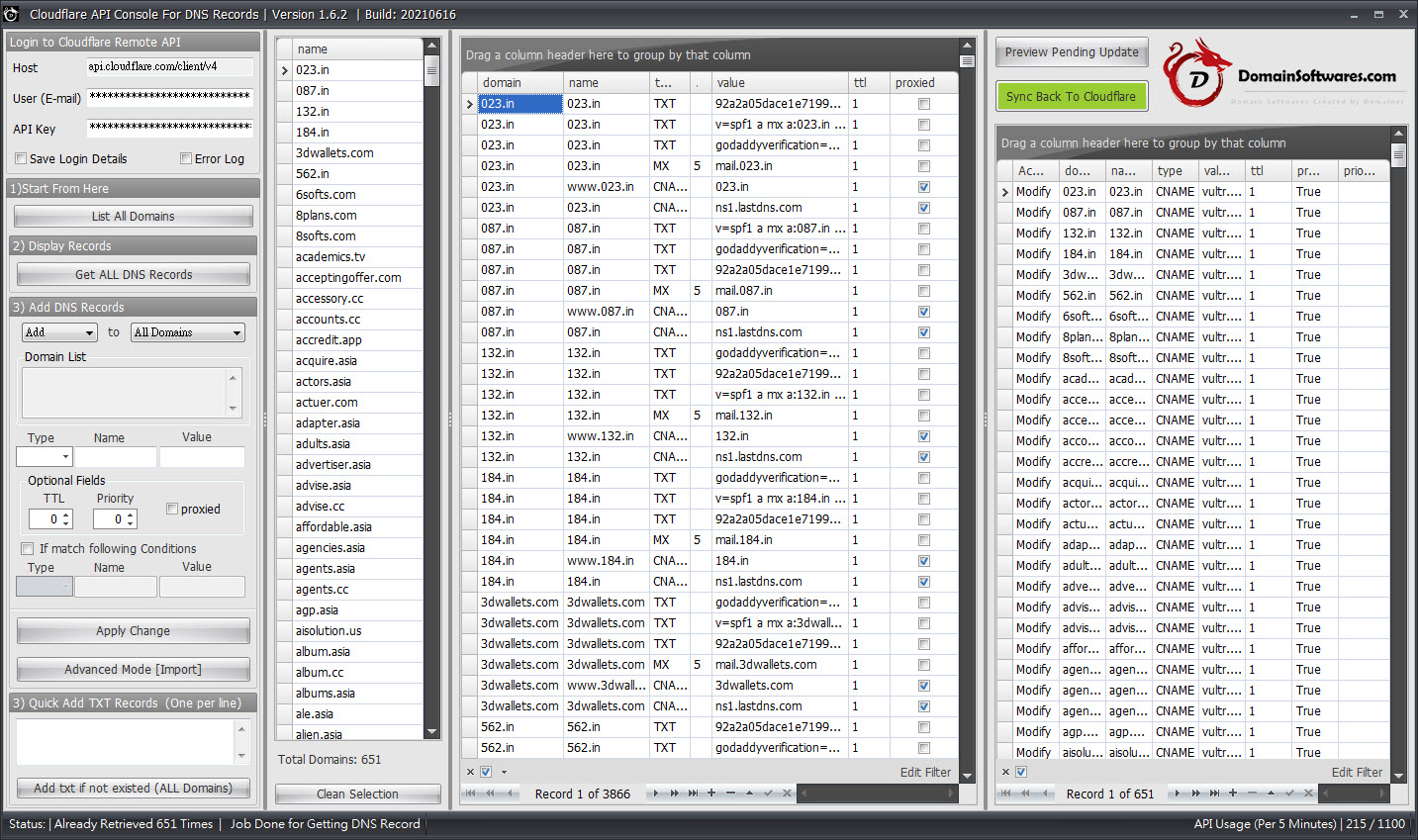Click row indicator arrow for 023.in domain list row
This screenshot has height=840, width=1418.
click(285, 70)
